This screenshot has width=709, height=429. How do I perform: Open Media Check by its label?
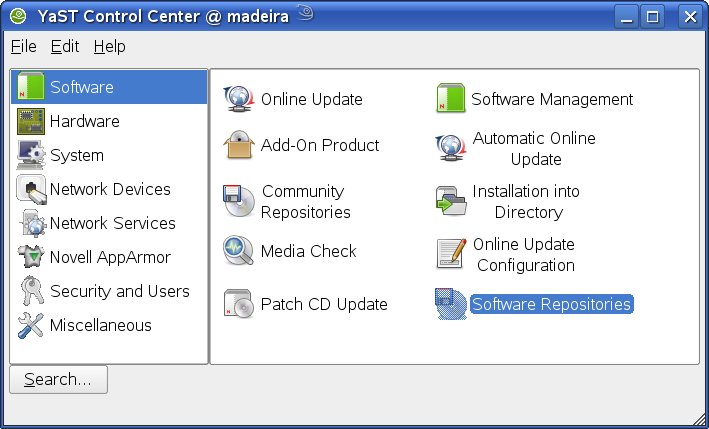(308, 251)
